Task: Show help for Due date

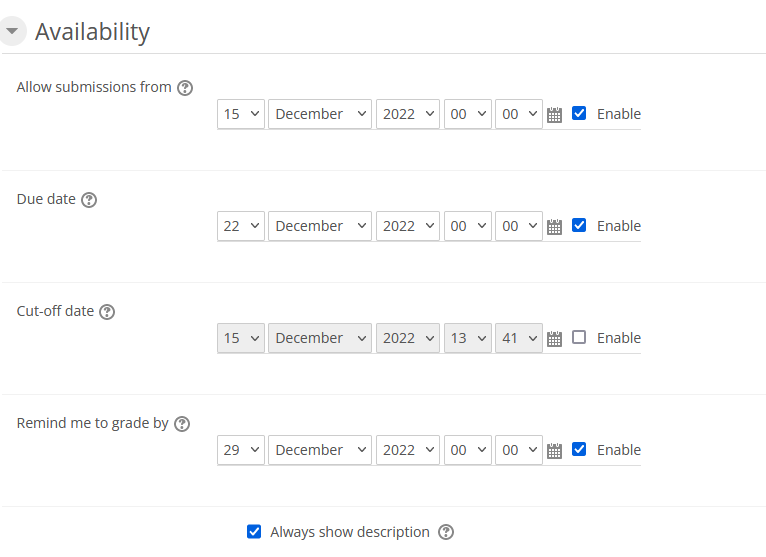Action: [89, 200]
